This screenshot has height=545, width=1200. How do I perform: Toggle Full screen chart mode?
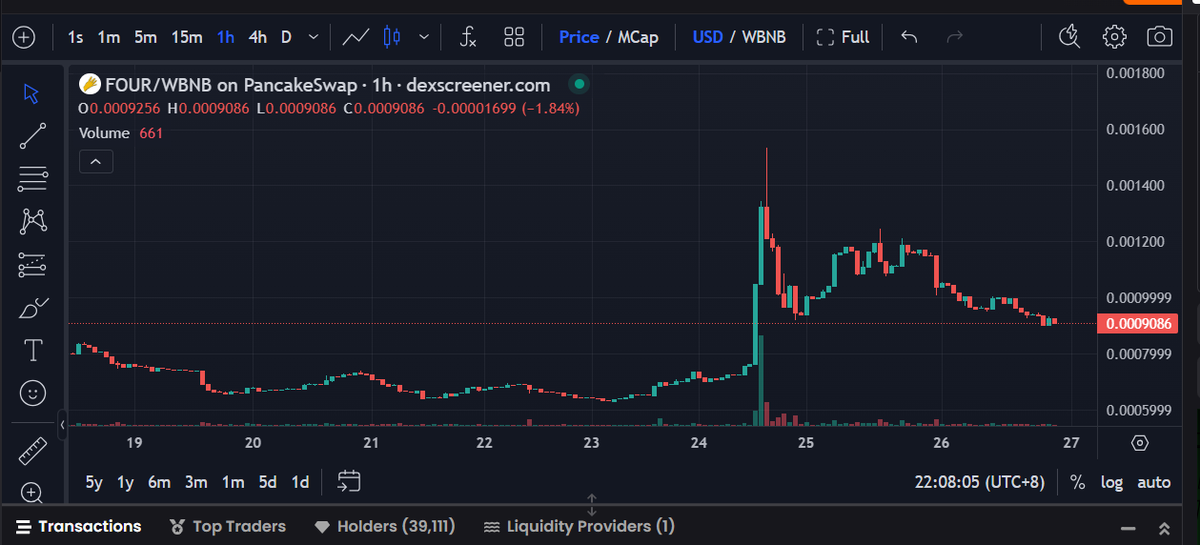pos(843,37)
